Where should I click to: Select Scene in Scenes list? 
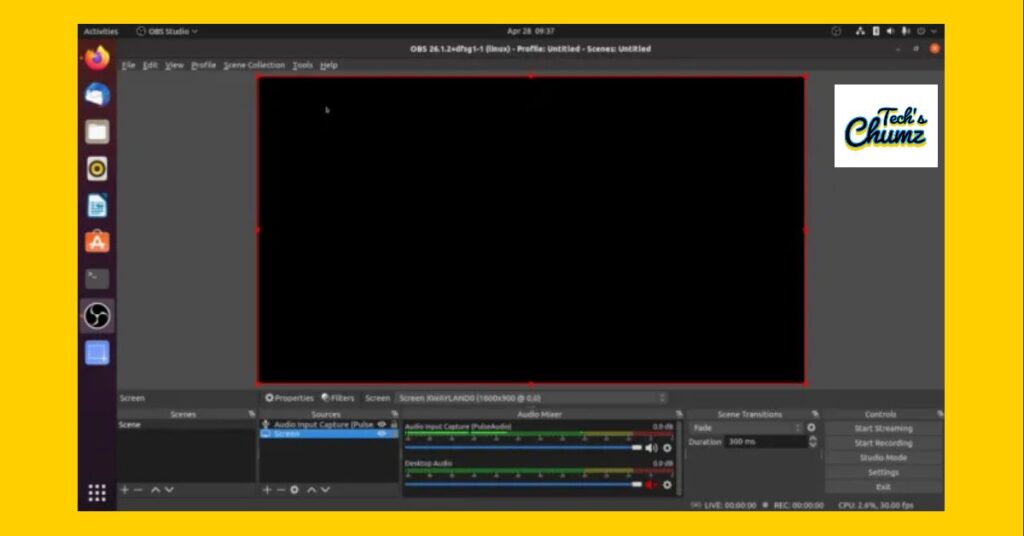point(186,424)
